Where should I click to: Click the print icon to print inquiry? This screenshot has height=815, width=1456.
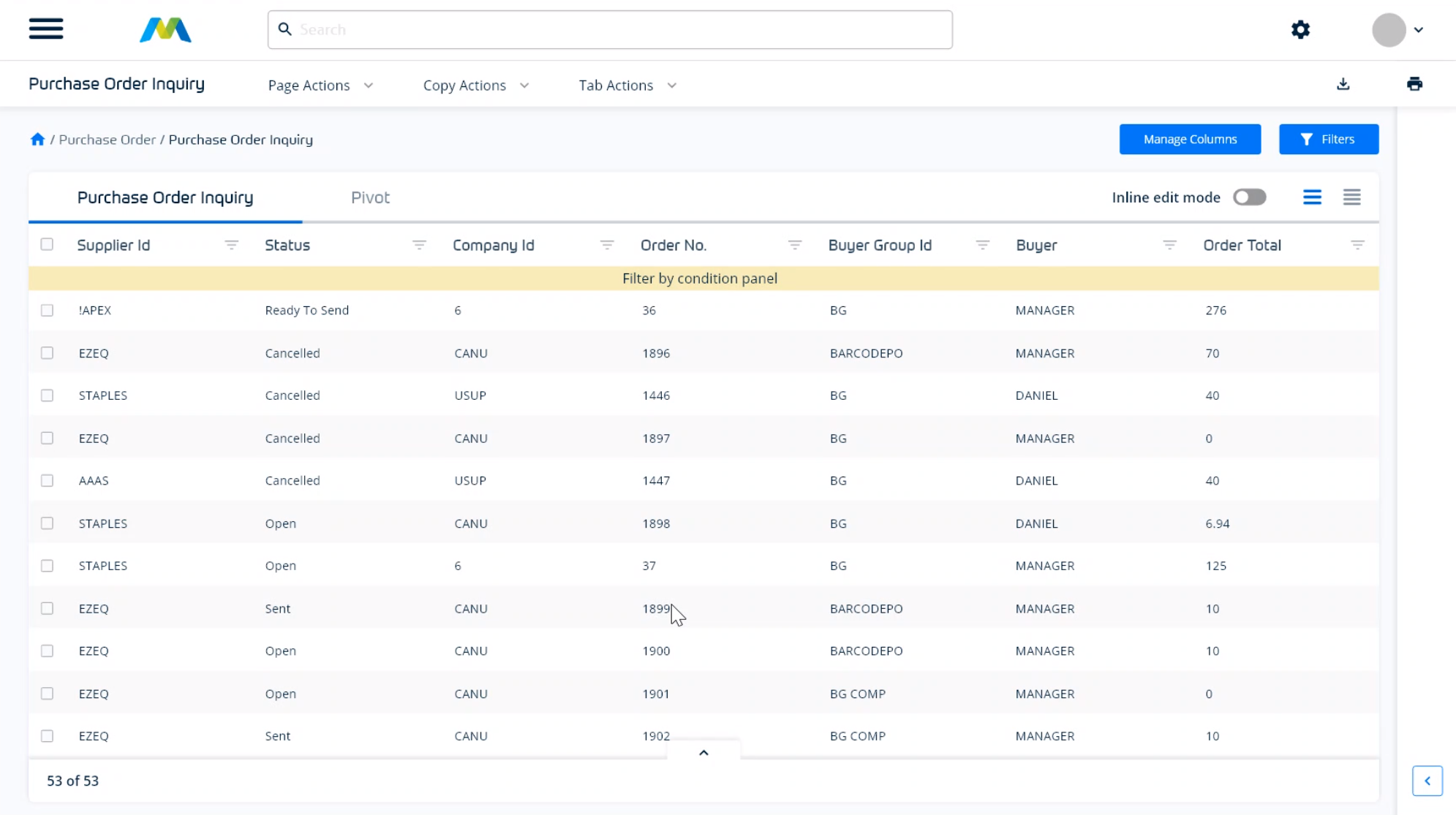pyautogui.click(x=1415, y=83)
